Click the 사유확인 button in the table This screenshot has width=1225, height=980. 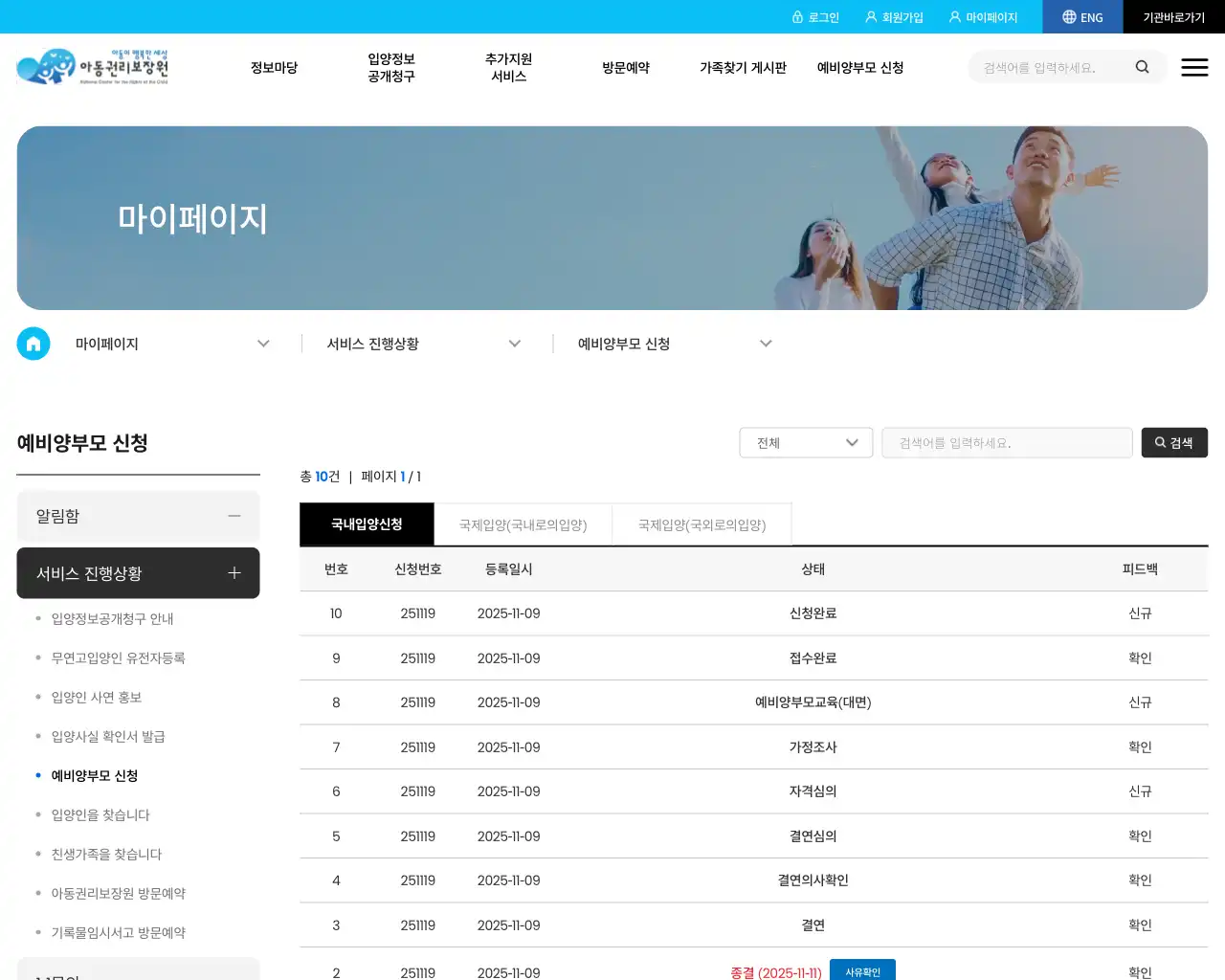pyautogui.click(x=861, y=970)
